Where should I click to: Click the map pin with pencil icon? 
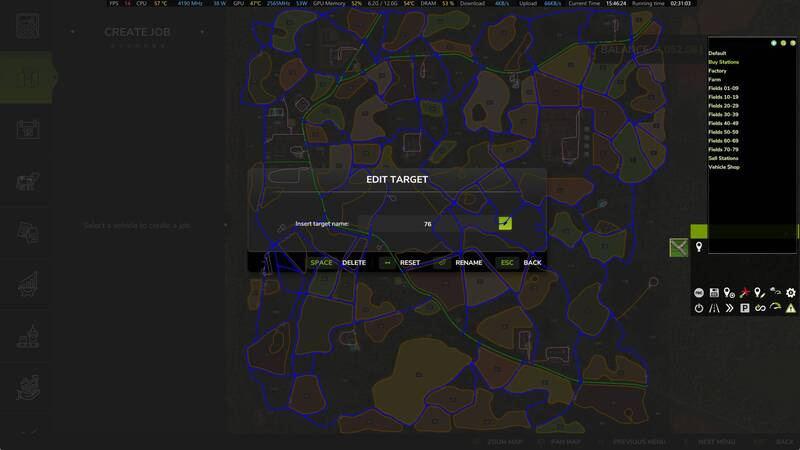pyautogui.click(x=760, y=292)
